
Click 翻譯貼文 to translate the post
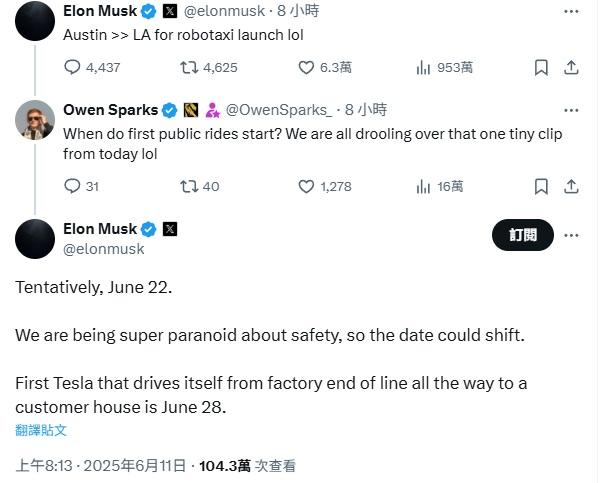click(41, 430)
